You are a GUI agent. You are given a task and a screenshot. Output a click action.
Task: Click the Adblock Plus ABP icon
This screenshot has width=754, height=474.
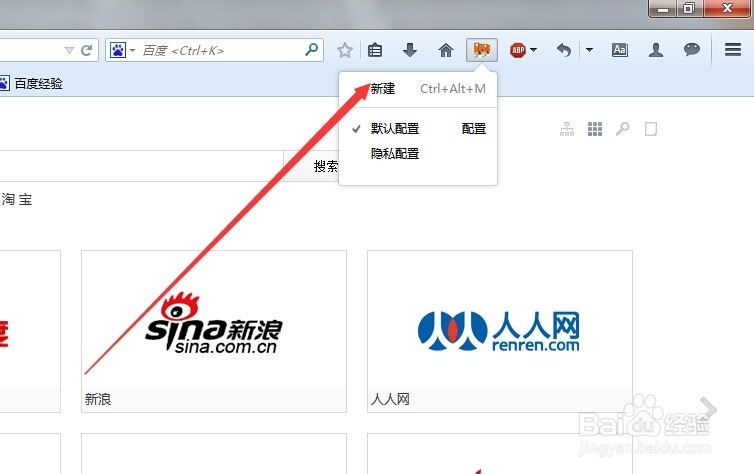click(x=518, y=50)
